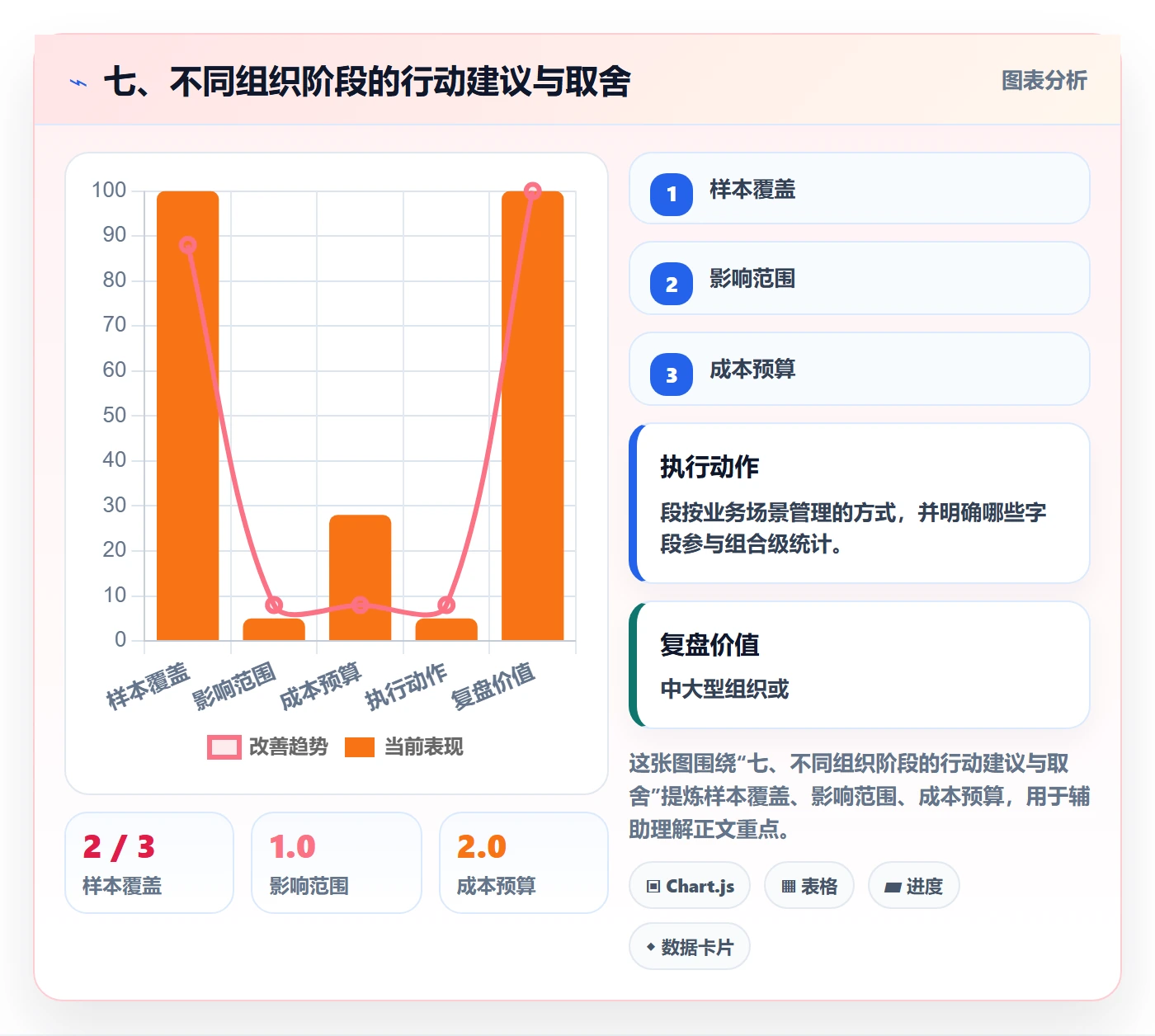Click the 样本覆盖 x-axis label
The width and height of the screenshot is (1155, 1036).
pyautogui.click(x=148, y=686)
